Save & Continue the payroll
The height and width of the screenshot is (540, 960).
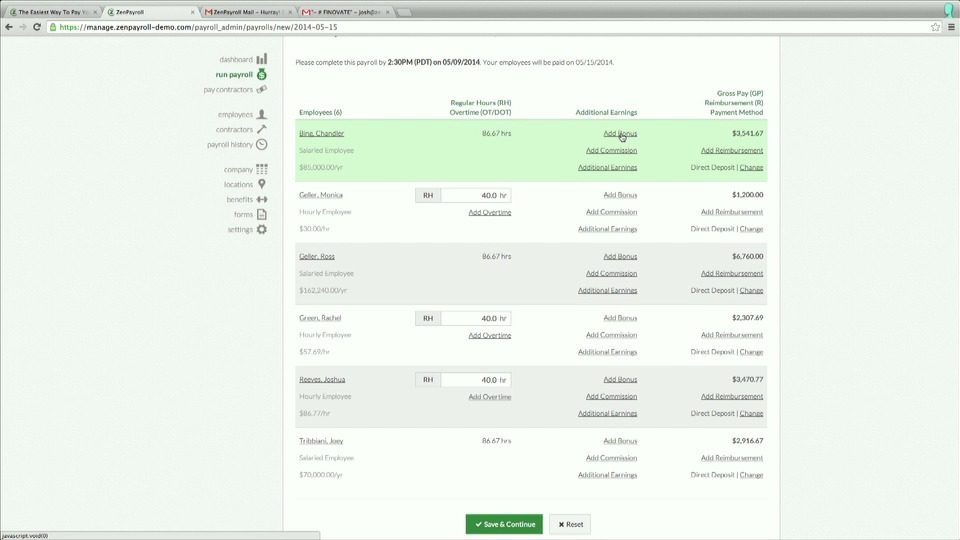tap(504, 524)
